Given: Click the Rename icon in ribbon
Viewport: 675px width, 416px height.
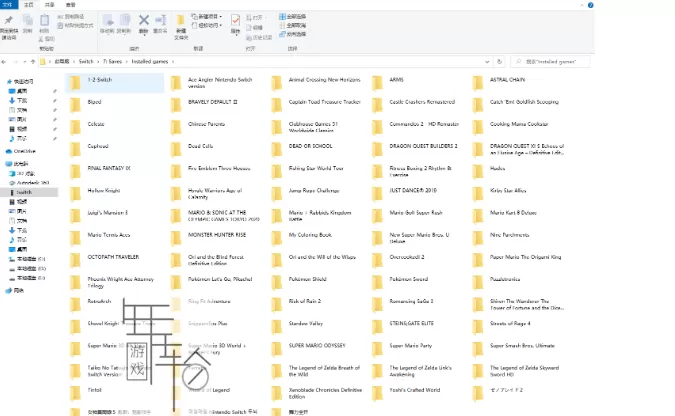Looking at the screenshot, I should (x=161, y=21).
